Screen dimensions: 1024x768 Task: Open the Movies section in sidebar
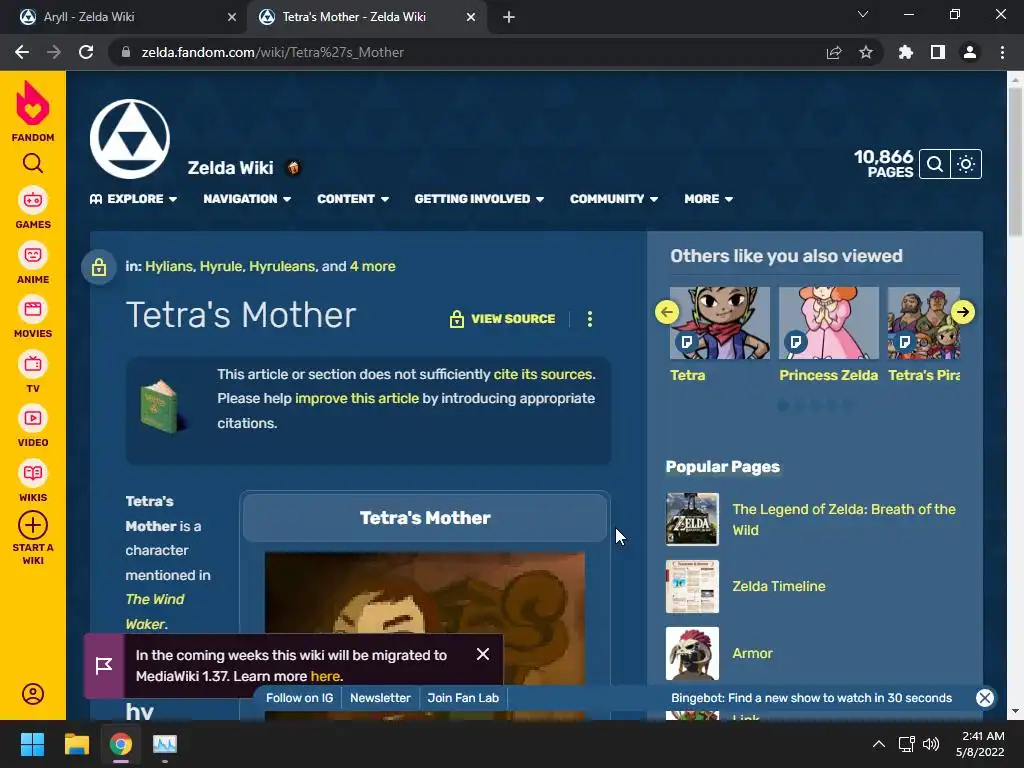click(x=33, y=317)
